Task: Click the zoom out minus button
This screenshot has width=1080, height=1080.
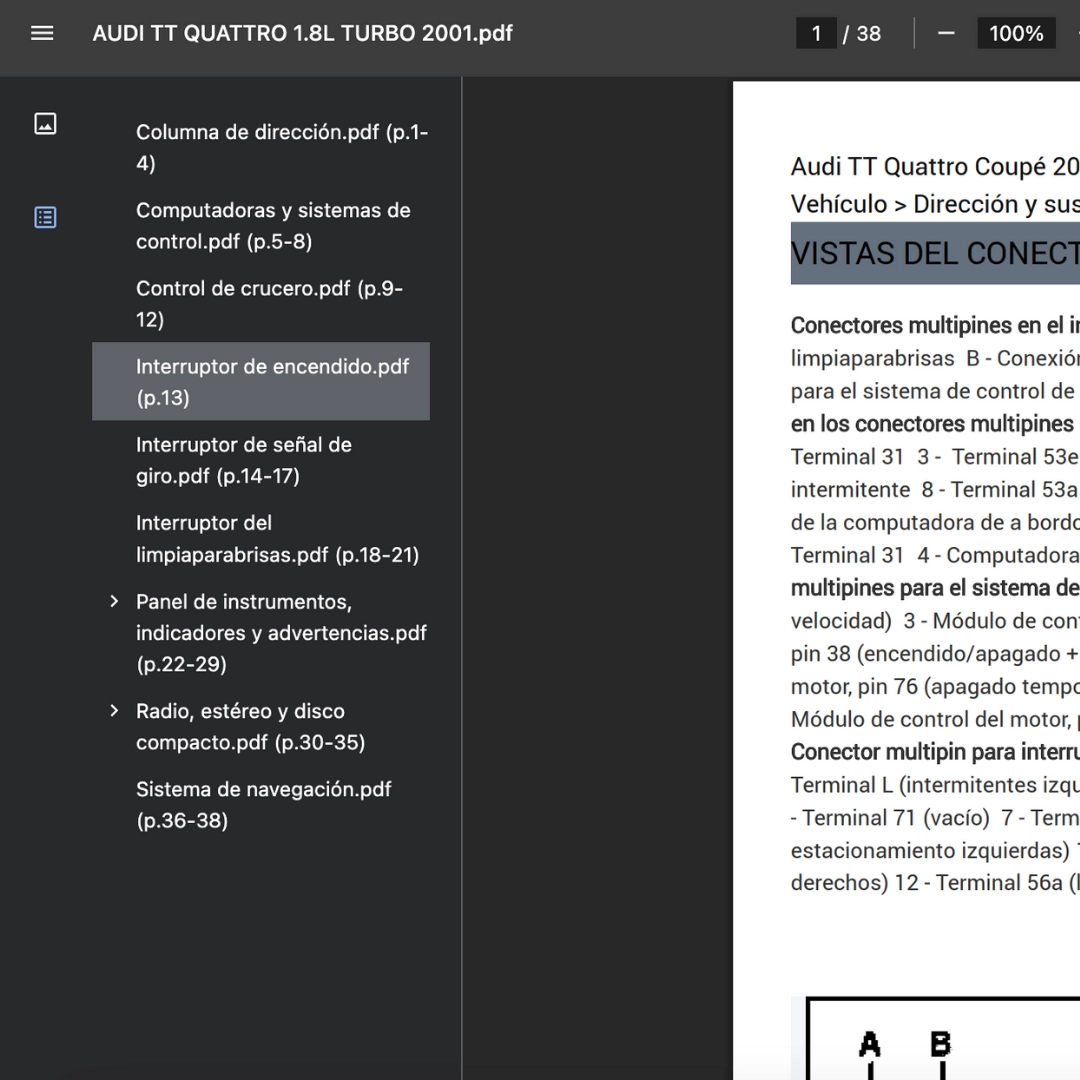Action: (945, 33)
